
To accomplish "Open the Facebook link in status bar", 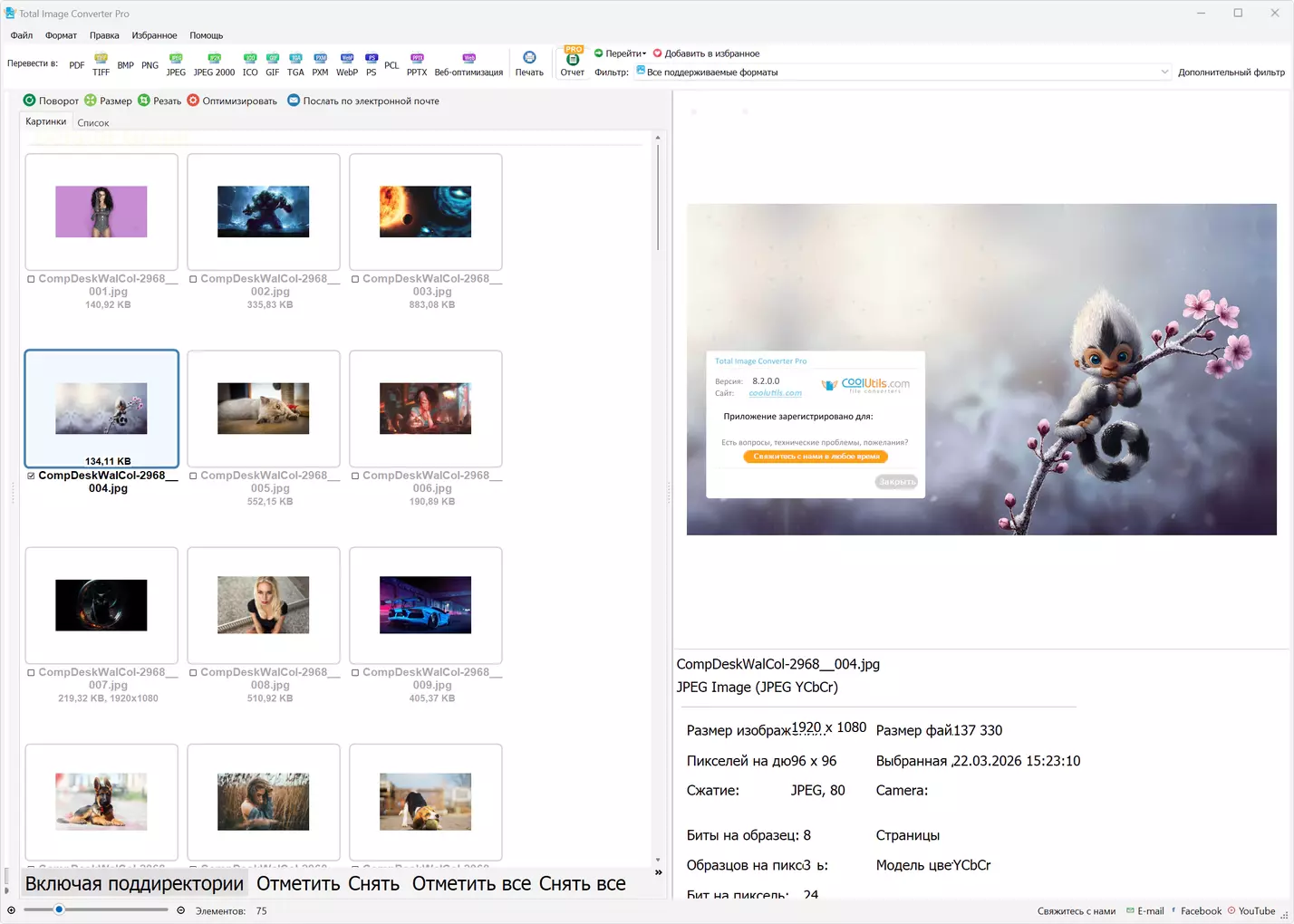I will [1197, 911].
